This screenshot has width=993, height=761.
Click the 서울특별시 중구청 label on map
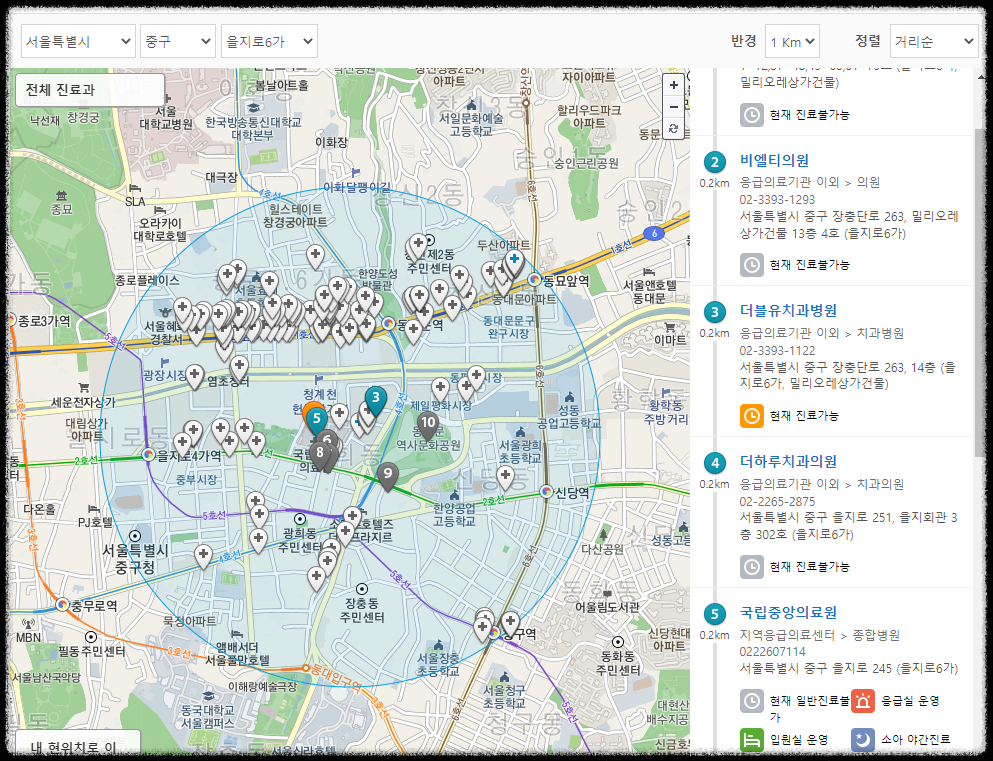point(135,558)
